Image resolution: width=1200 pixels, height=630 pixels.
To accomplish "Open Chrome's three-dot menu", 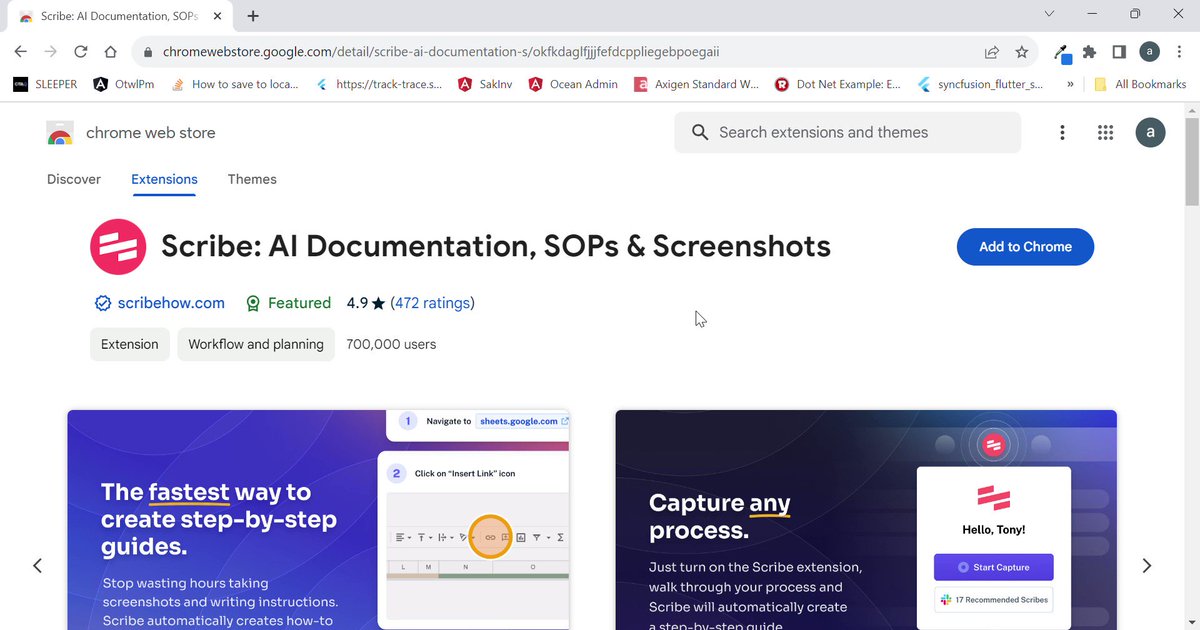I will [x=1179, y=52].
